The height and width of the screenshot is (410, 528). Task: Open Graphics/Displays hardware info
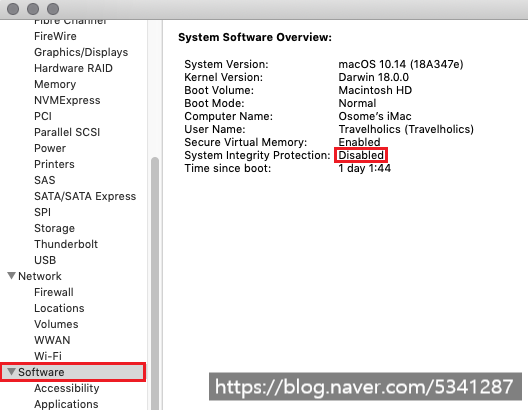pos(81,52)
